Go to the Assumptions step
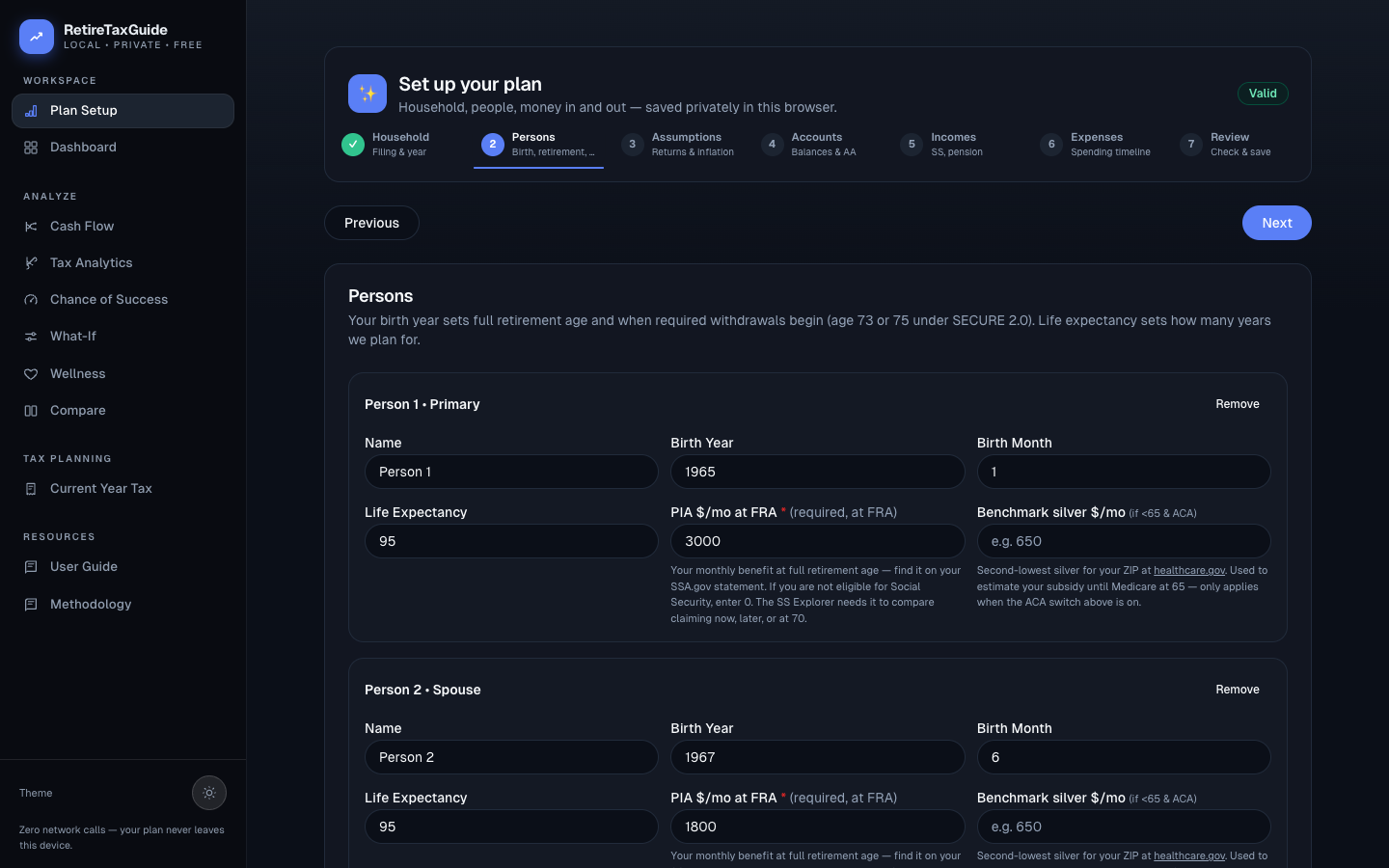 click(678, 145)
